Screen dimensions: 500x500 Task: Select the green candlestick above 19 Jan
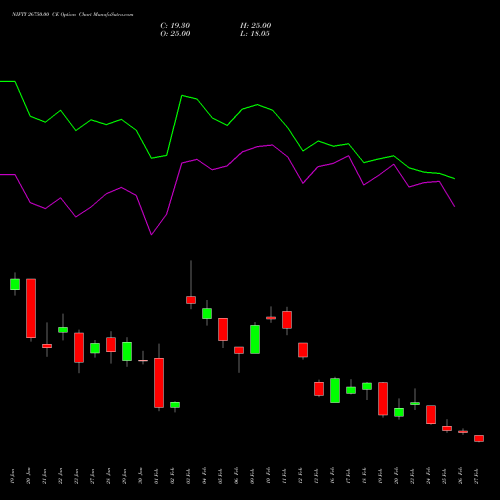[15, 284]
